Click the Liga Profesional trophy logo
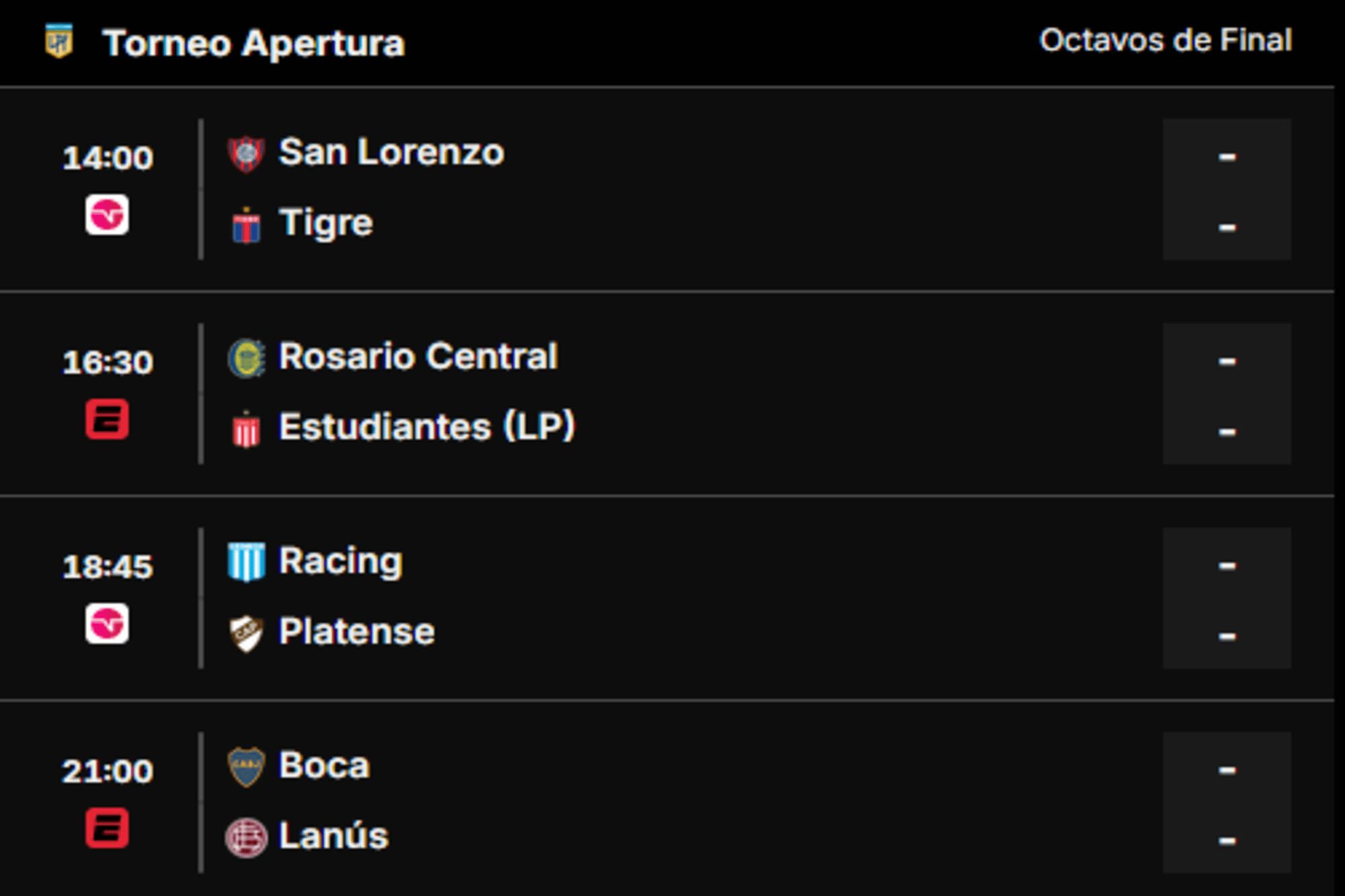The image size is (1345, 896). click(59, 42)
